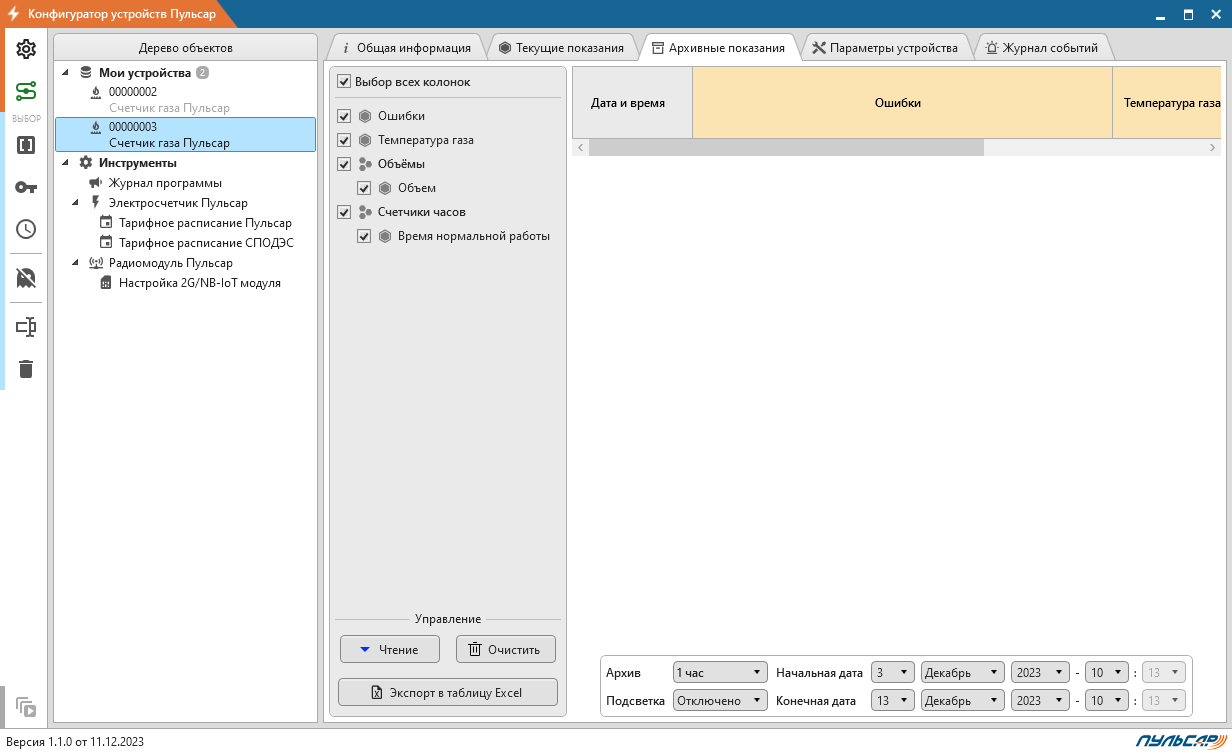Toggle the Объем column checkbox
The image size is (1232, 754).
(364, 188)
